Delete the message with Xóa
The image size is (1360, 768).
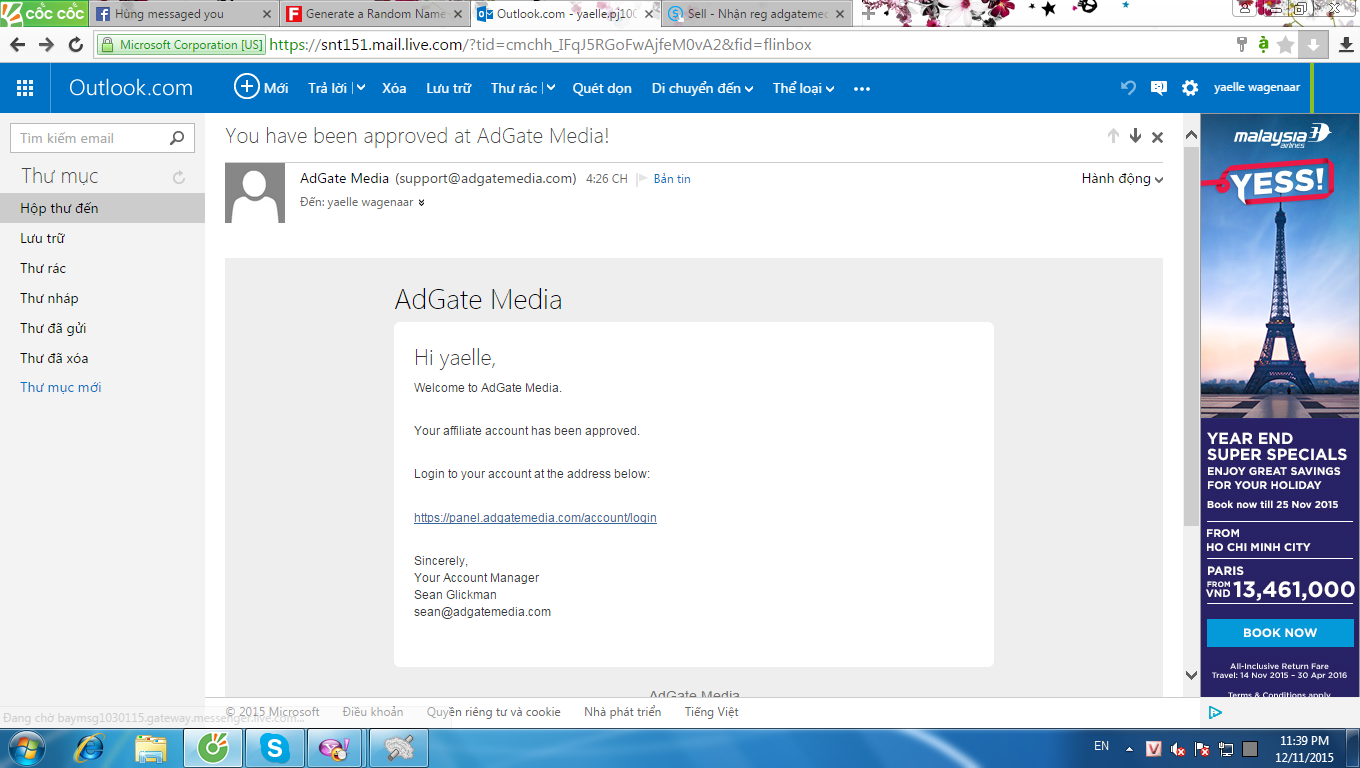(x=394, y=88)
